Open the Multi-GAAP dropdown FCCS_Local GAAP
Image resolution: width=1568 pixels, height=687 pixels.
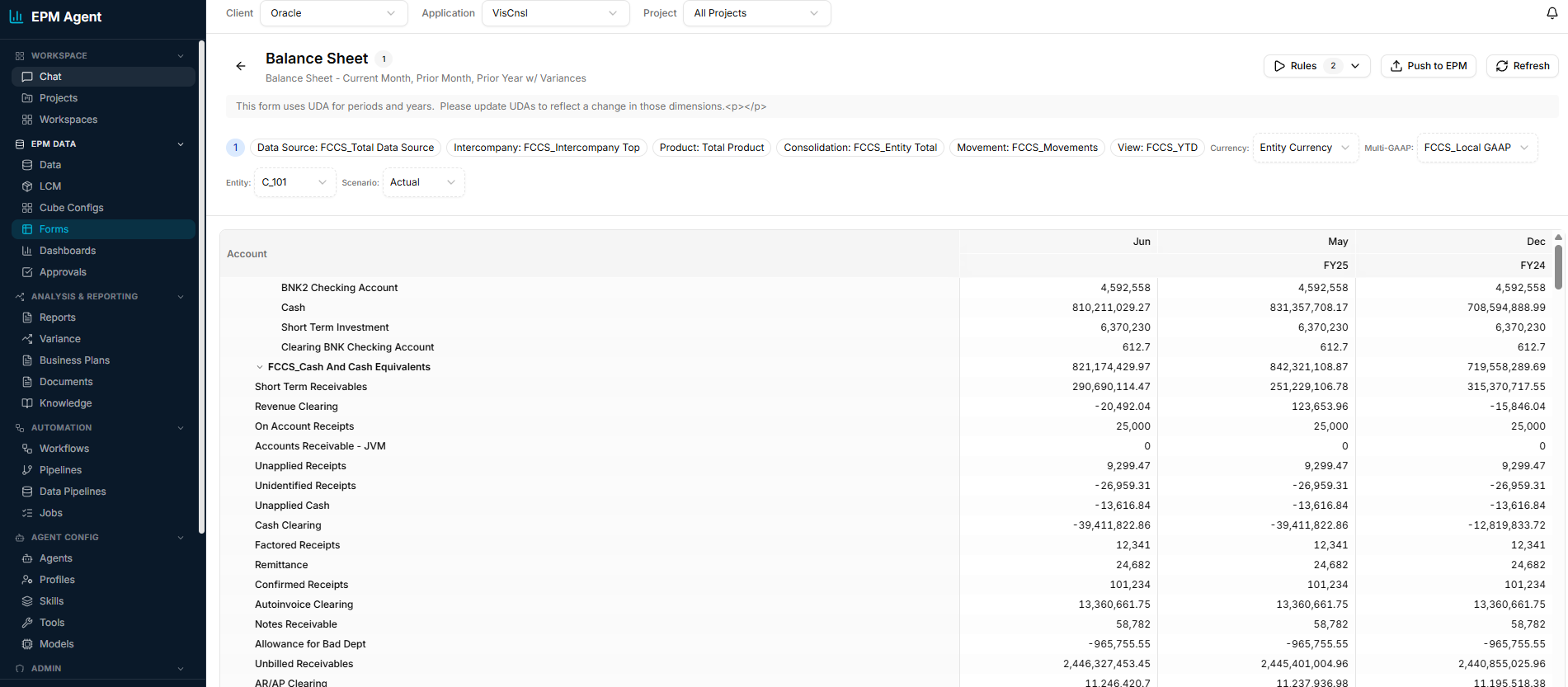(1476, 148)
